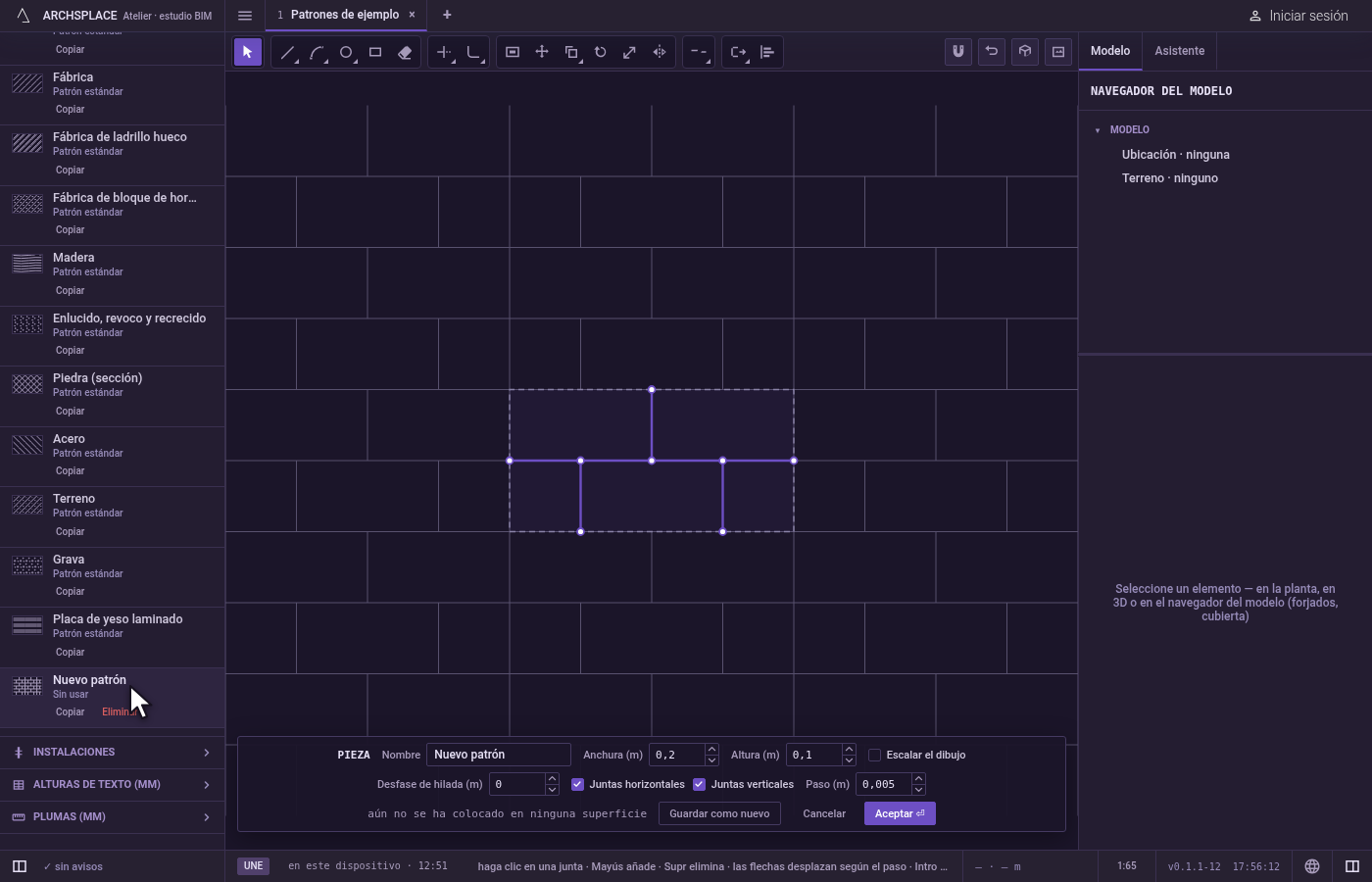Open the hamburger main menu

pyautogui.click(x=245, y=16)
